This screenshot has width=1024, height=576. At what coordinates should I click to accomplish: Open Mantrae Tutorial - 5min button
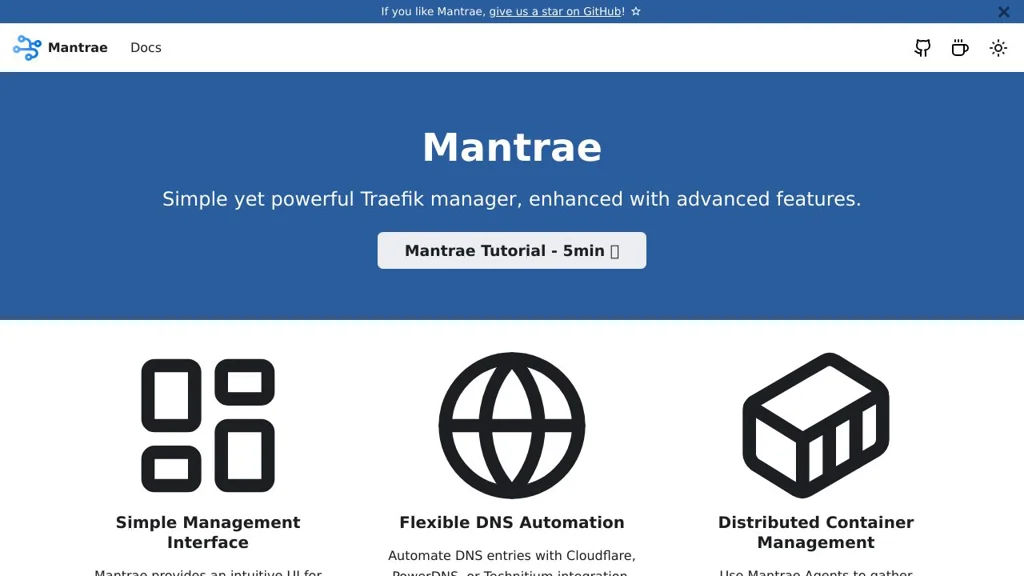tap(512, 251)
